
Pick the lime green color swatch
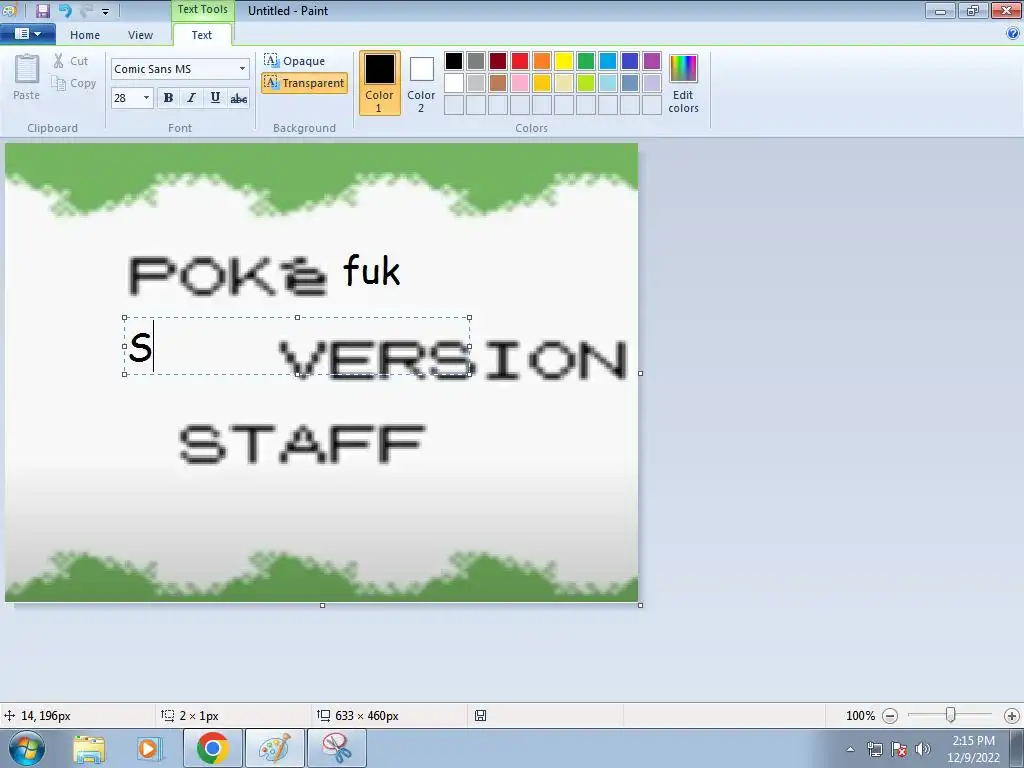586,83
